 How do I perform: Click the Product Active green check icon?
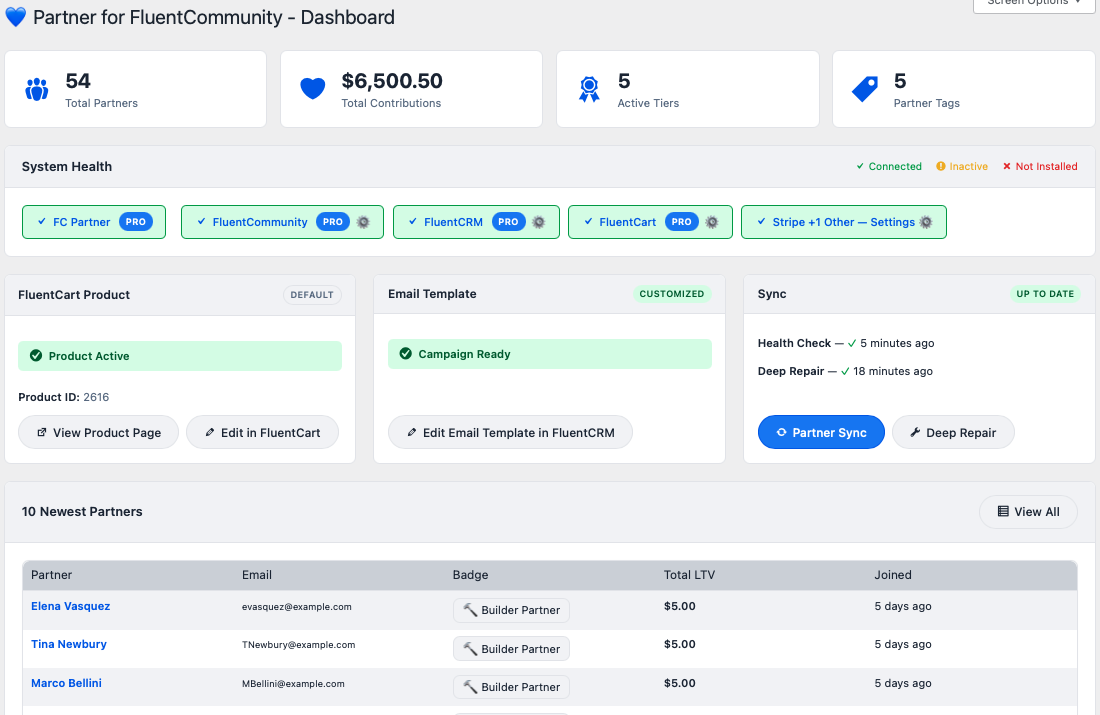point(36,356)
